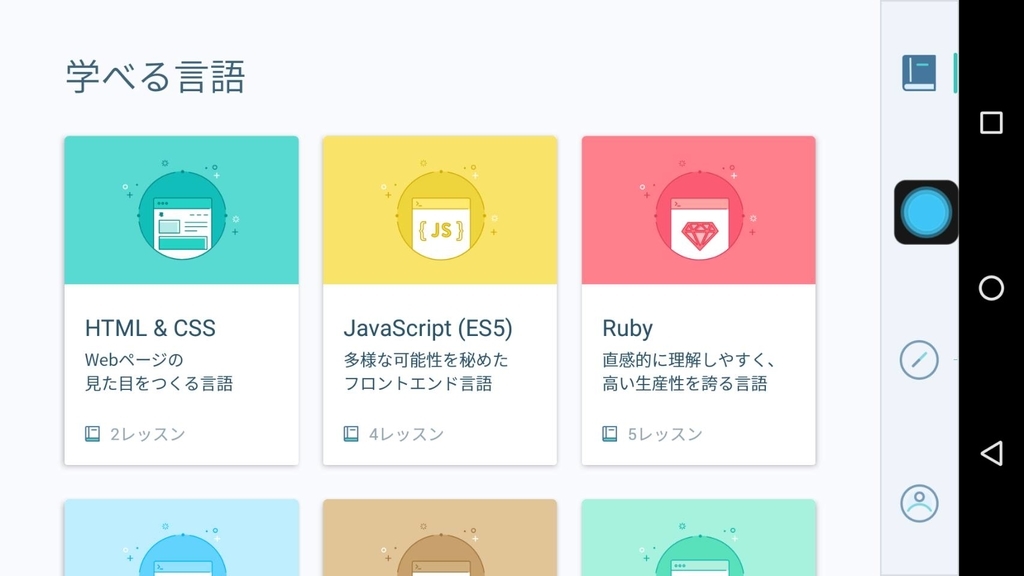1024x576 pixels.
Task: Click the Ruby gem icon illustration
Action: tap(699, 216)
